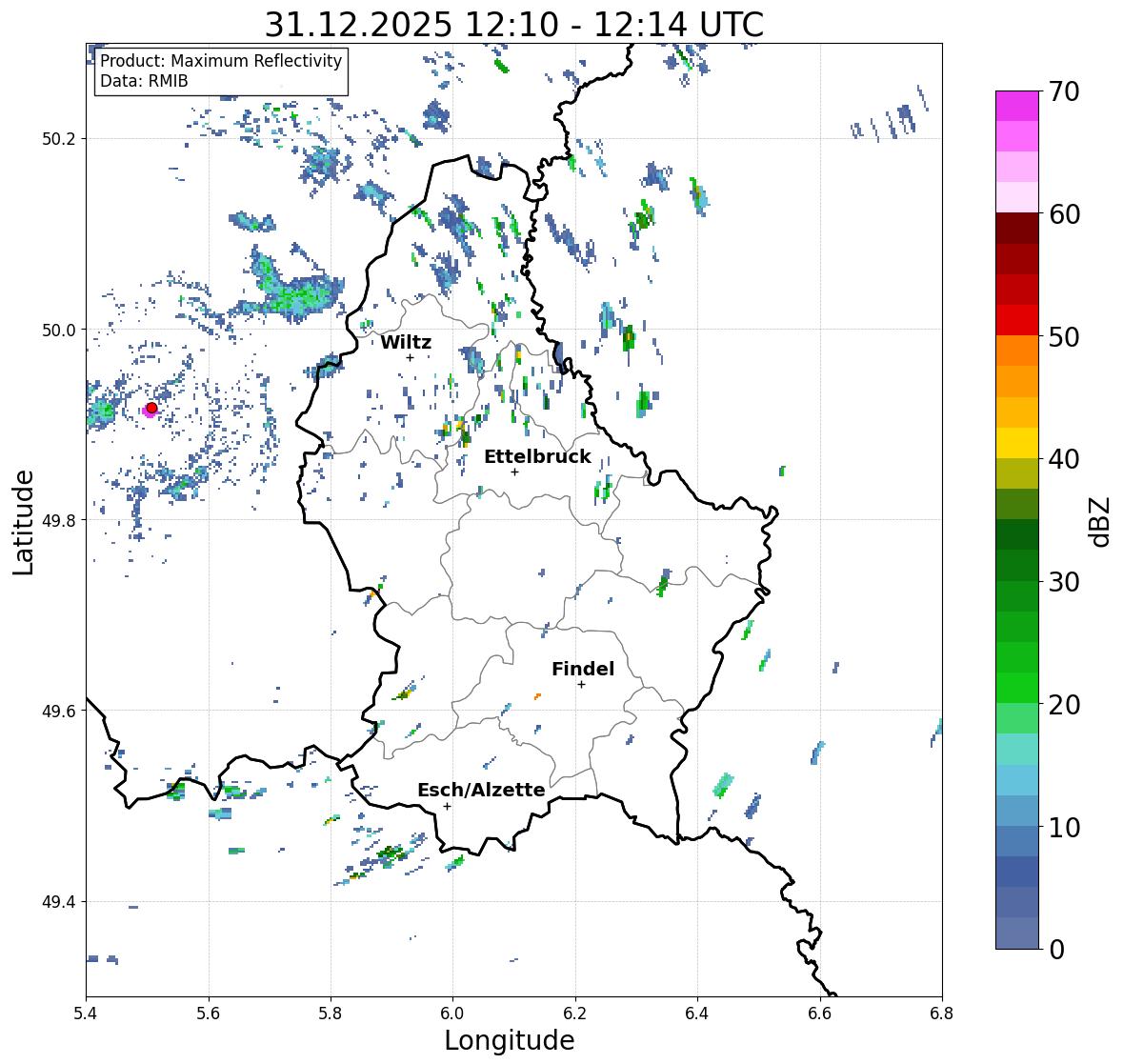Viewport: 1123px width, 1064px height.
Task: Click the 60 tick on colorbar
Action: pos(1063,214)
